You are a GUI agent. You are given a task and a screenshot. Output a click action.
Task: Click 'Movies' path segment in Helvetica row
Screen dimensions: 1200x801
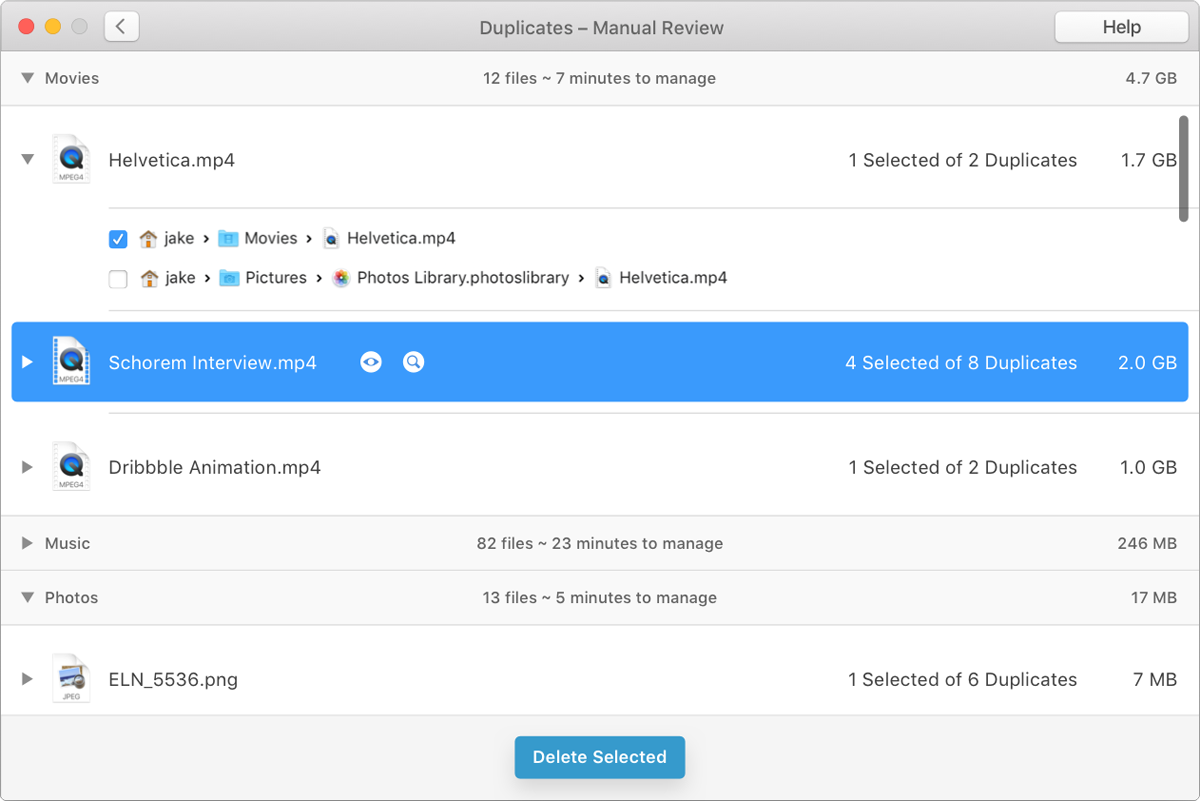click(x=271, y=238)
